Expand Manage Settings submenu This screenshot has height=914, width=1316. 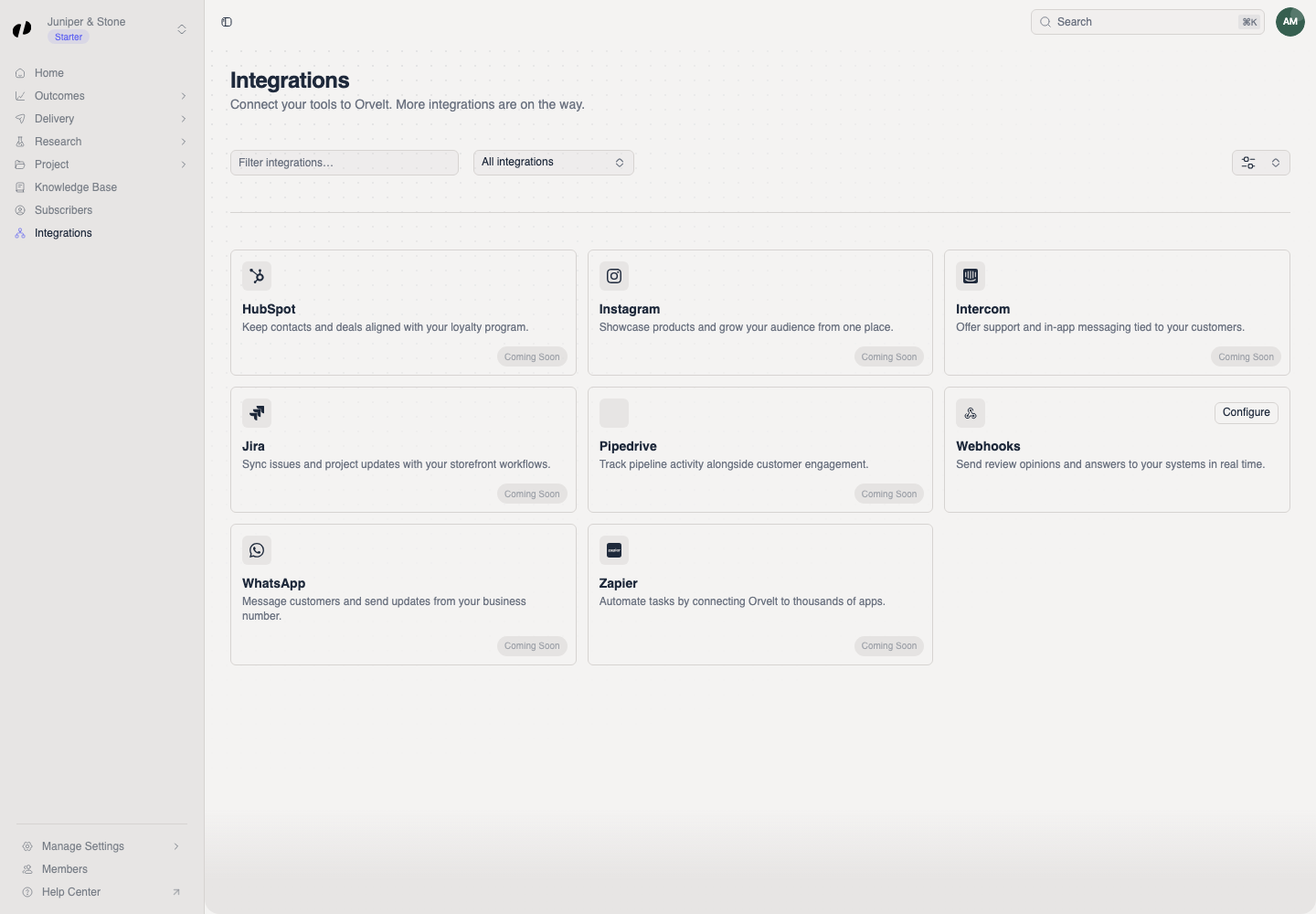(101, 846)
